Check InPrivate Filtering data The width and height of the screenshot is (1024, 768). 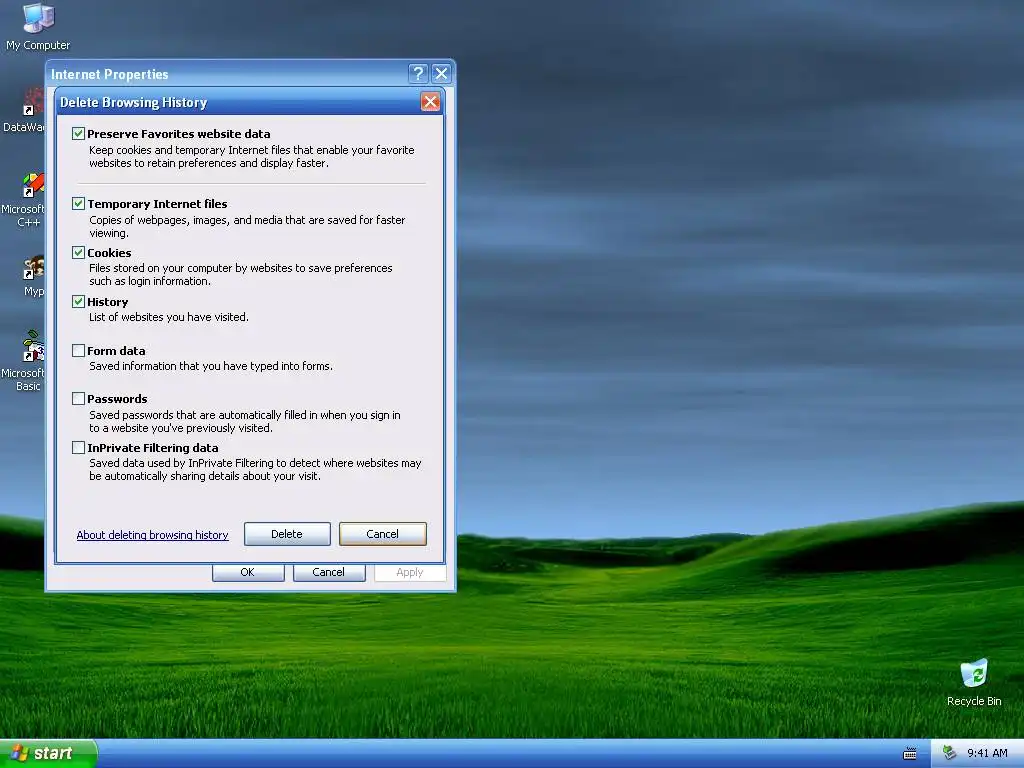click(x=78, y=447)
